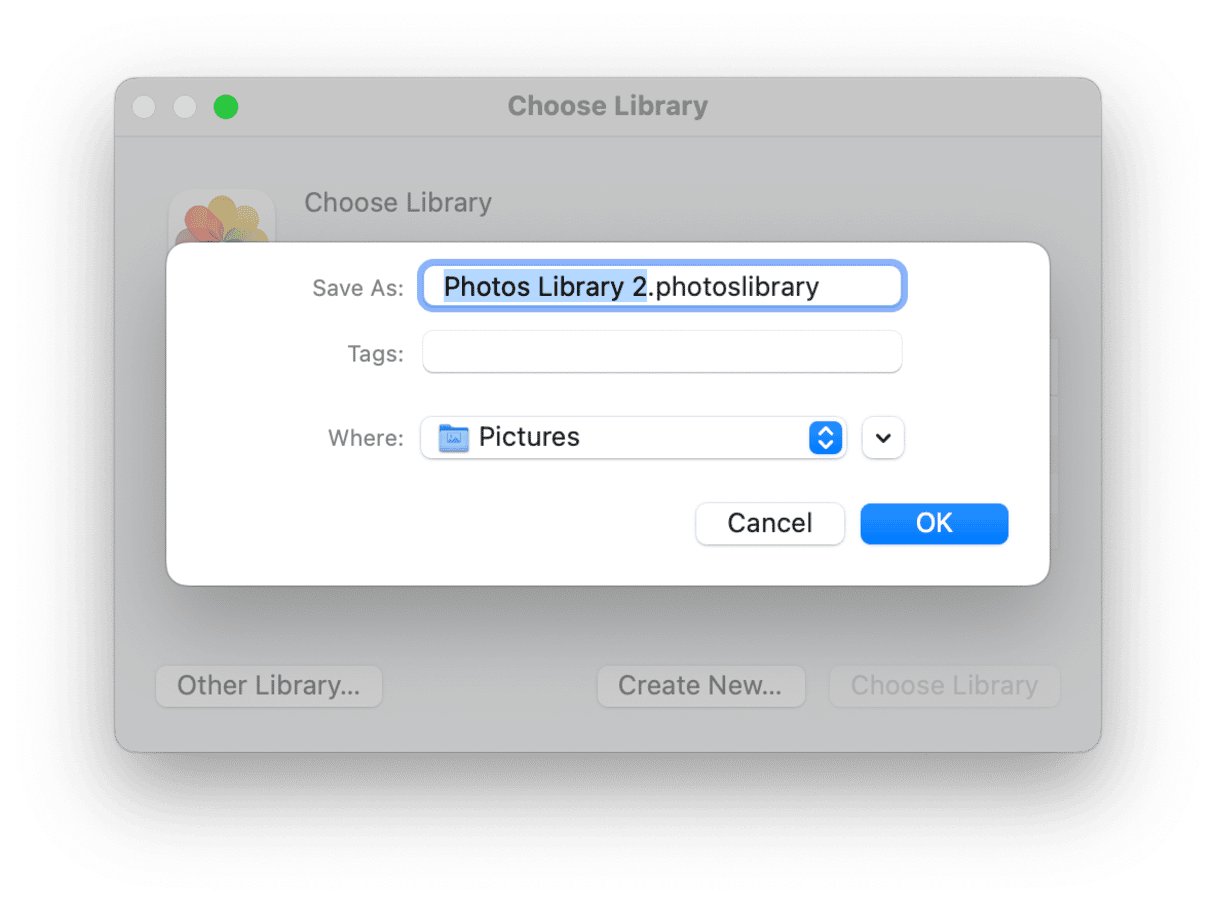Select the Create New… button
The width and height of the screenshot is (1216, 904).
[701, 686]
